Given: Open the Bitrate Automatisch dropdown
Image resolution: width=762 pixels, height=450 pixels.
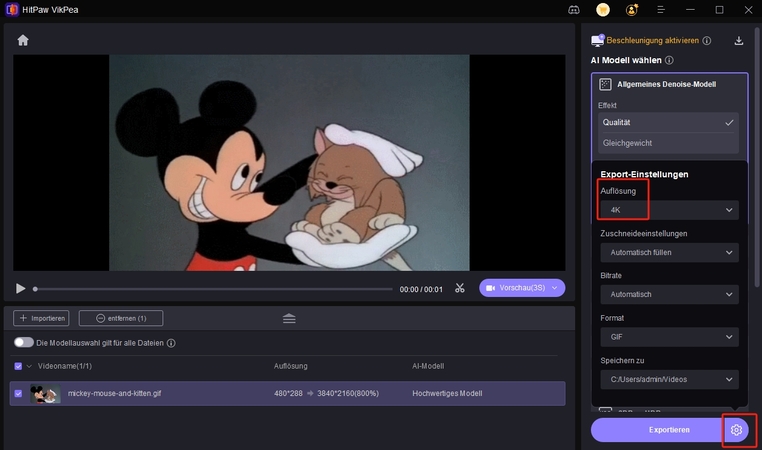Looking at the screenshot, I should point(670,294).
